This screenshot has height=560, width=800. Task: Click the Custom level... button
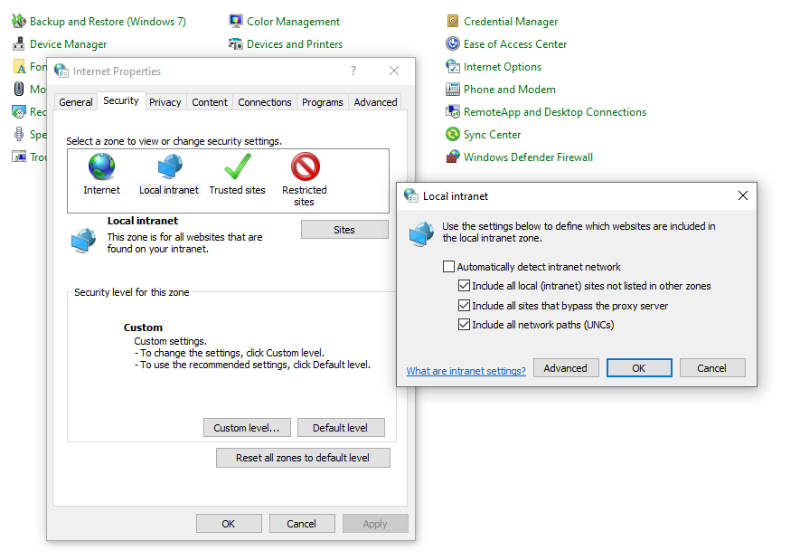point(247,428)
